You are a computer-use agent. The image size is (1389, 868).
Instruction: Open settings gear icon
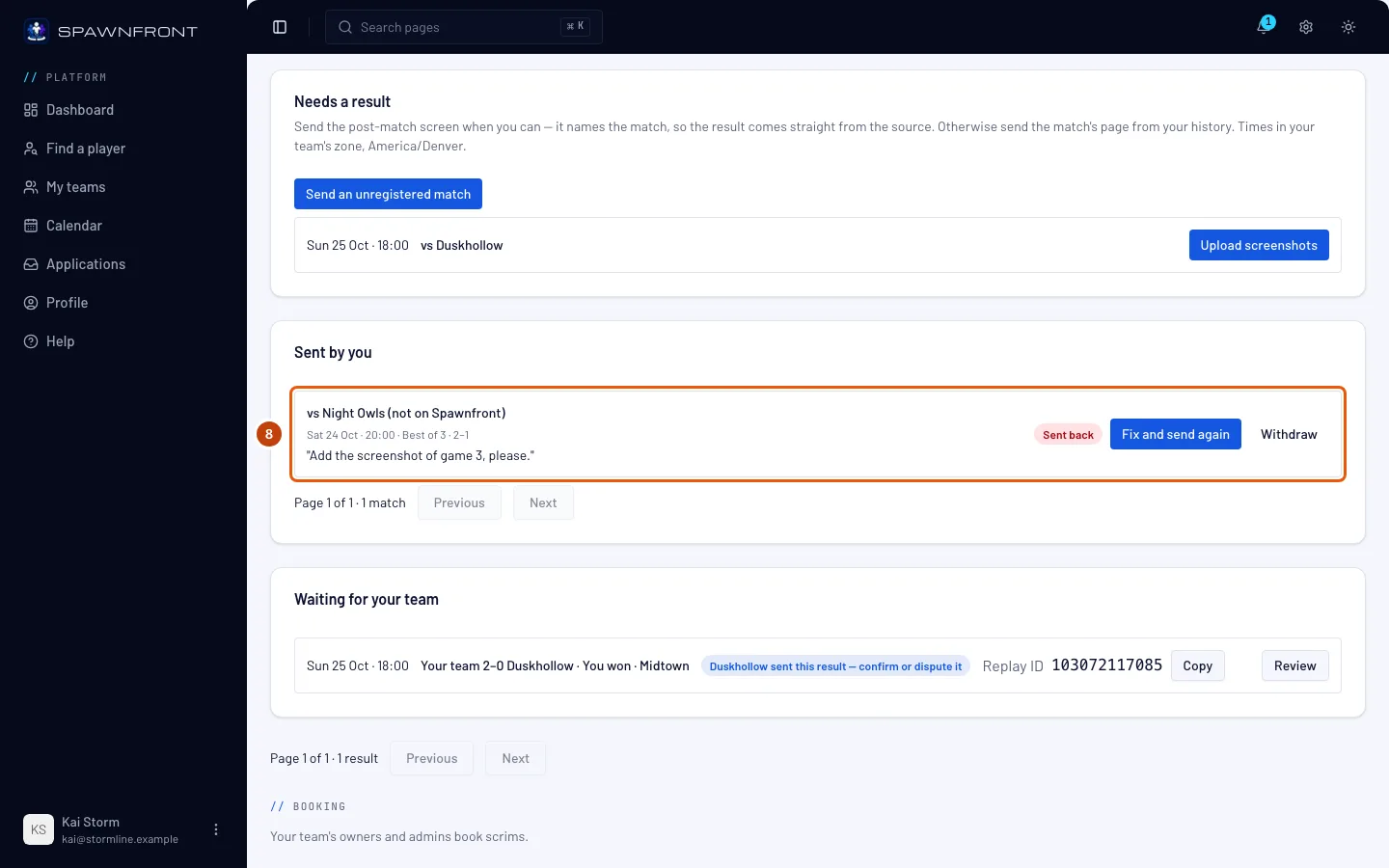point(1306,27)
